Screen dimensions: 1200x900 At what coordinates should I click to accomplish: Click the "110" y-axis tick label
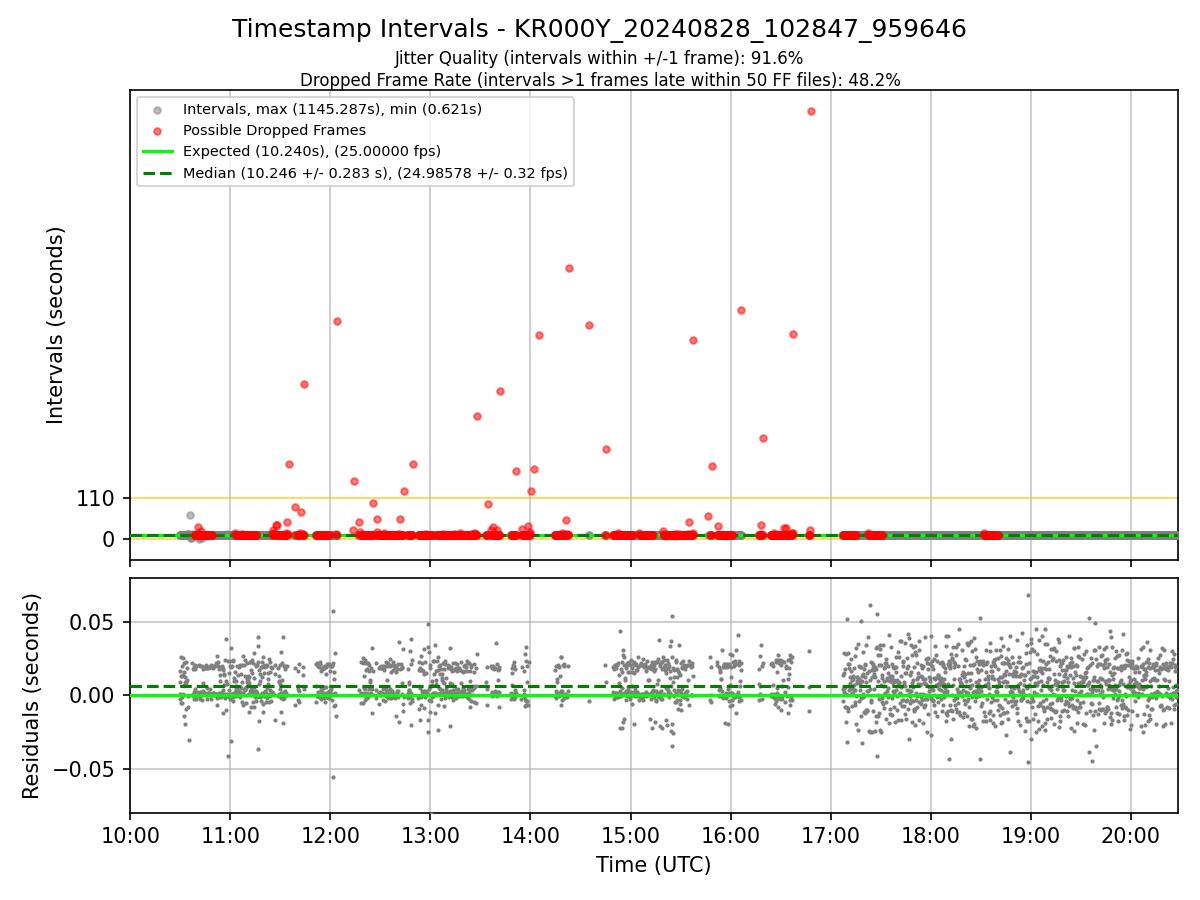(95, 498)
